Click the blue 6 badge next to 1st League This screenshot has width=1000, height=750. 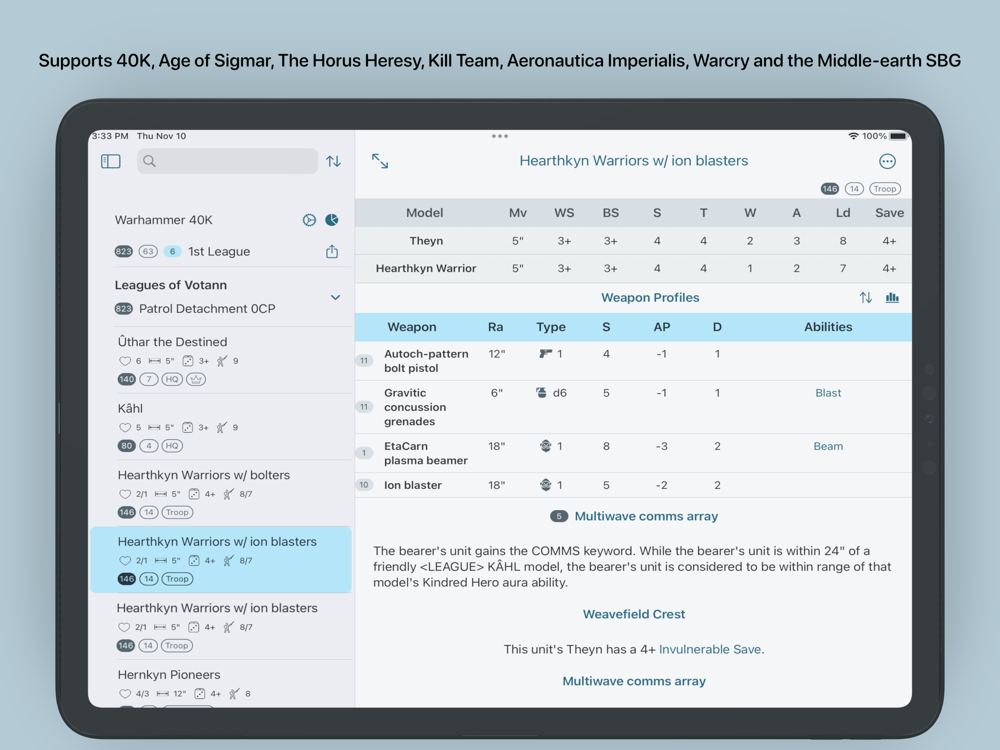[x=172, y=251]
